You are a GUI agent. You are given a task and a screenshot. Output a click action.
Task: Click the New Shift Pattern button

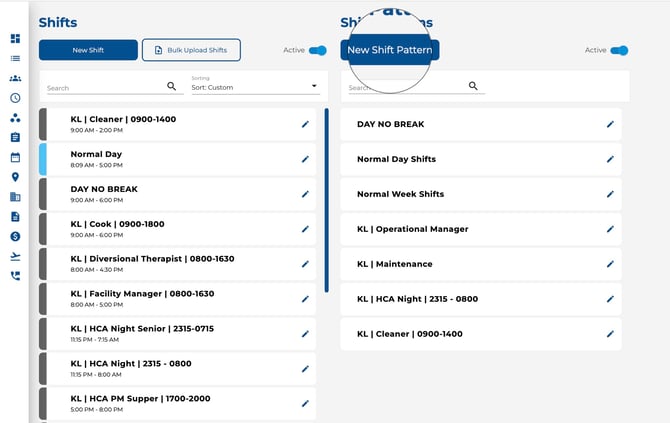point(389,50)
